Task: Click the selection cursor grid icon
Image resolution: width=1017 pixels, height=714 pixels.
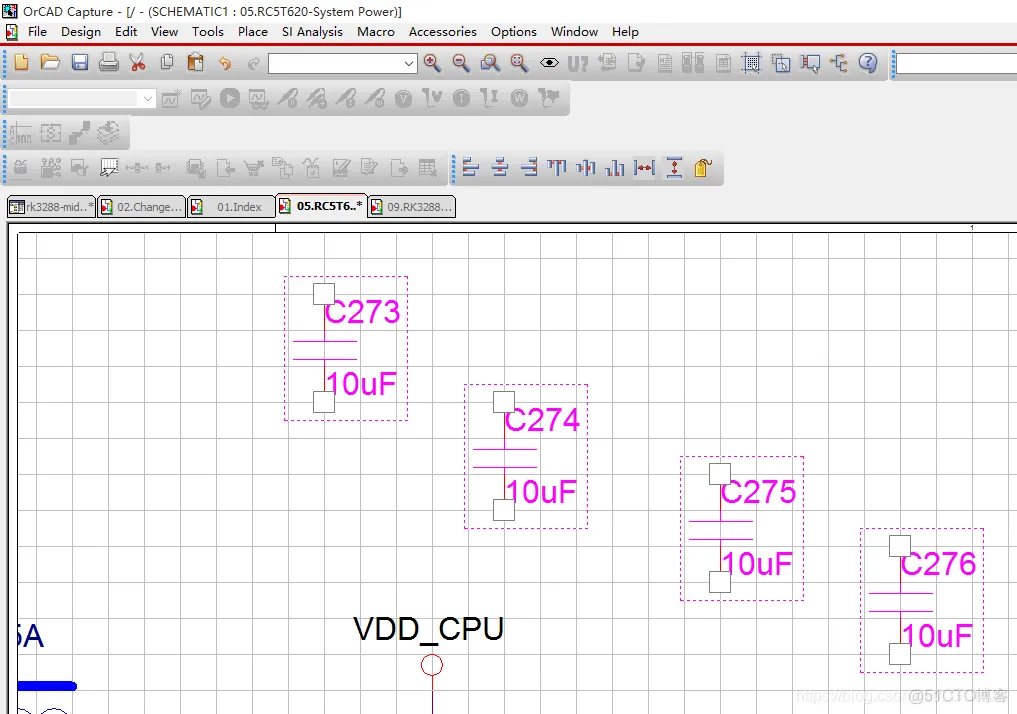Action: [109, 168]
